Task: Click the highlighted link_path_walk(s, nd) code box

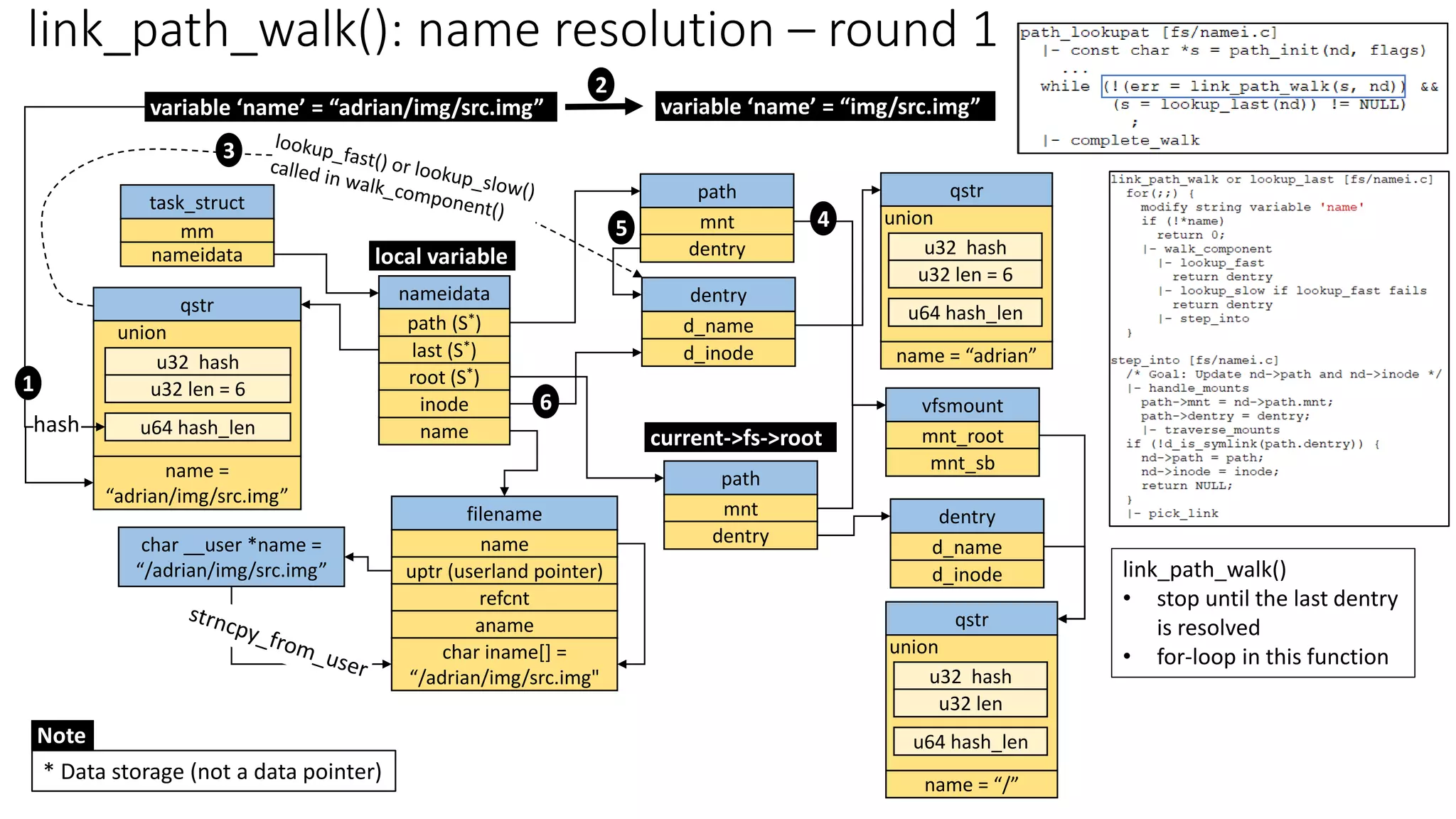Action: pos(1253,86)
